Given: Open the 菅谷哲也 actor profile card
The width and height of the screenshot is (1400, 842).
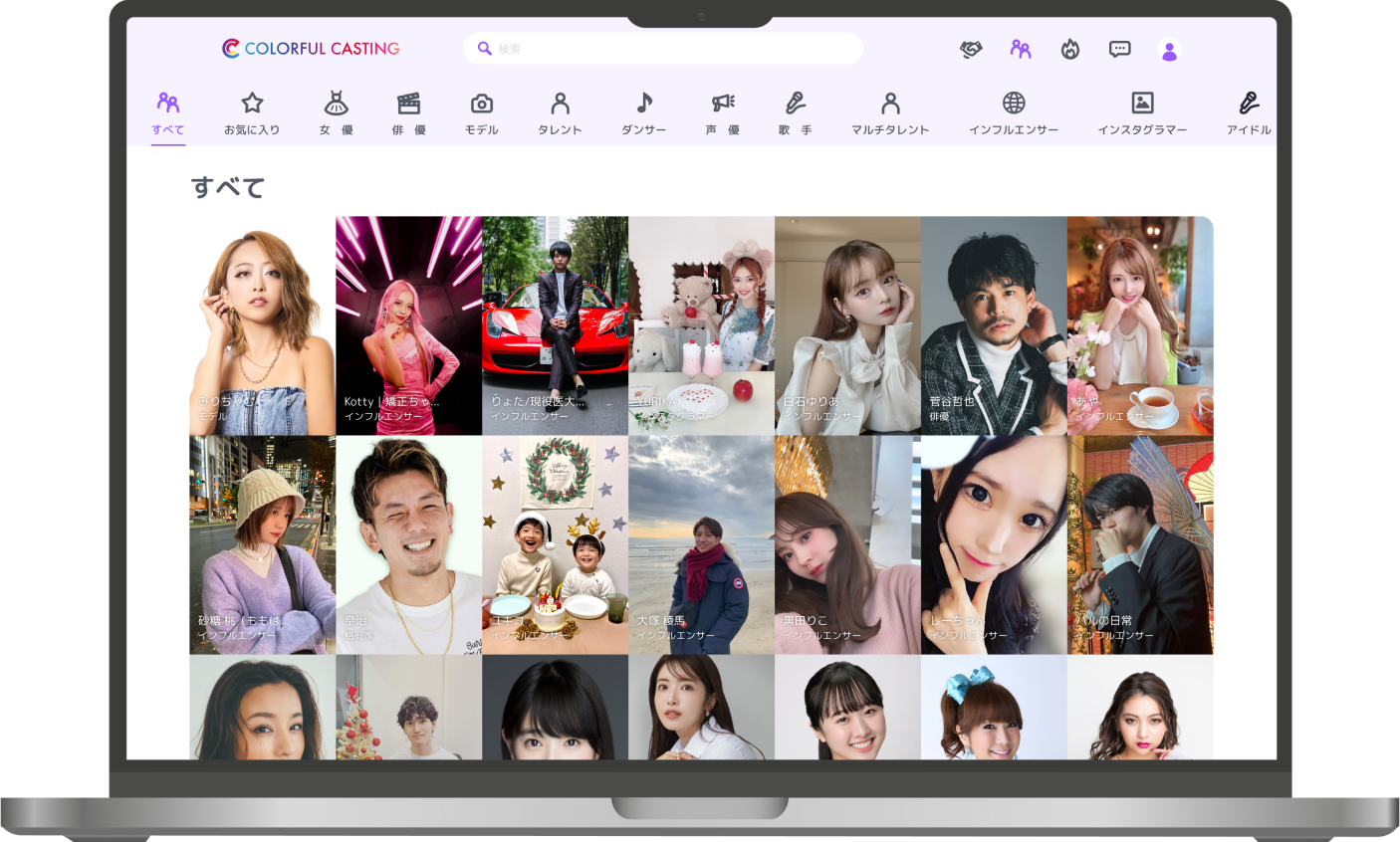Looking at the screenshot, I should (995, 325).
